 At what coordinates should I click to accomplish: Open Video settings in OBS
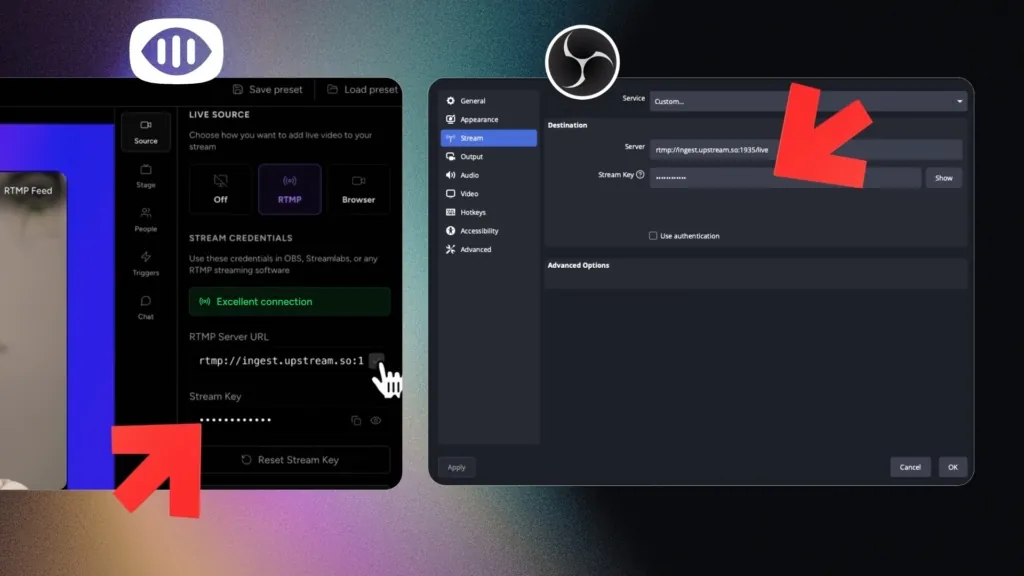coord(488,194)
